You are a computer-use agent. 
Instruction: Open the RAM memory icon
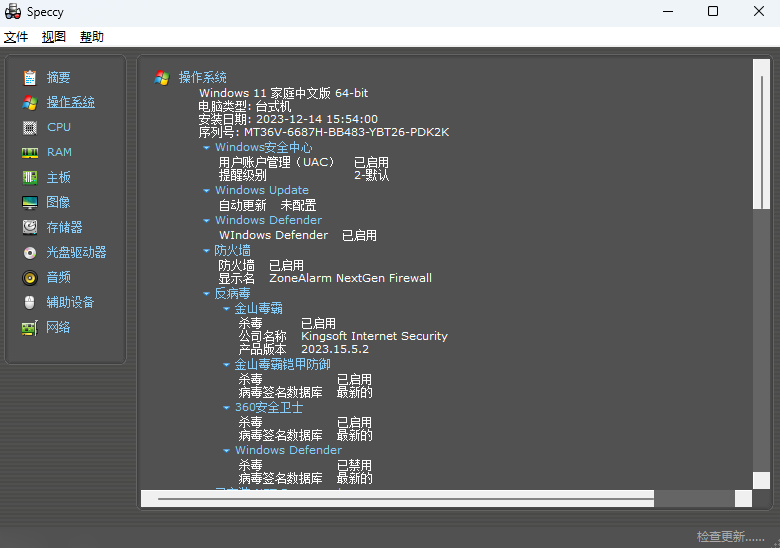tap(30, 152)
